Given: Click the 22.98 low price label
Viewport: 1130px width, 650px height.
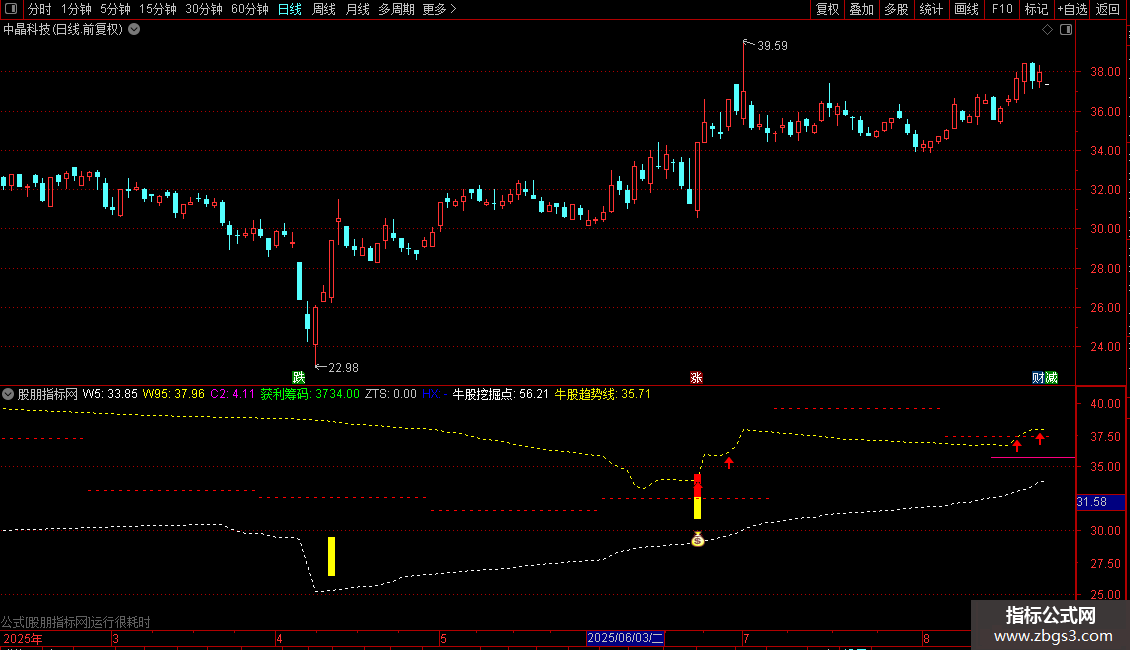Looking at the screenshot, I should click(x=343, y=368).
